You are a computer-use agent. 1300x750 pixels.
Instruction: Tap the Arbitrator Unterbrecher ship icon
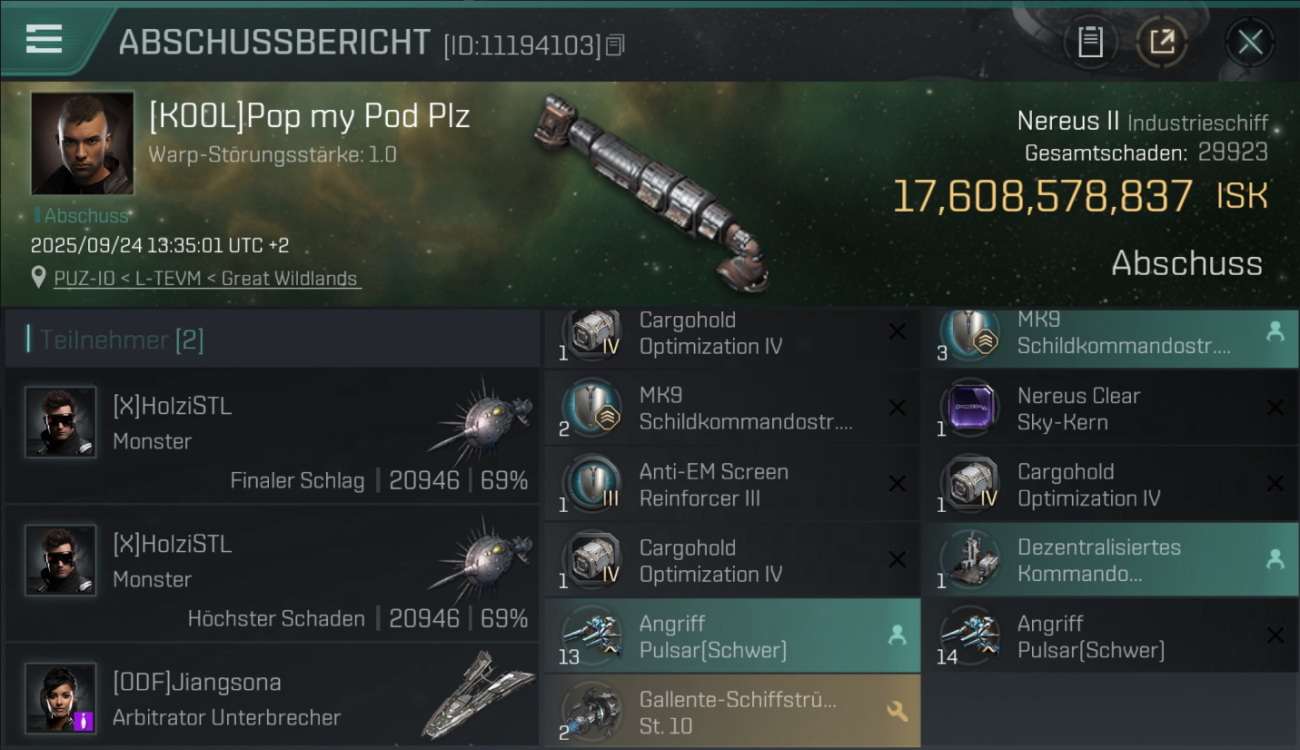(478, 695)
